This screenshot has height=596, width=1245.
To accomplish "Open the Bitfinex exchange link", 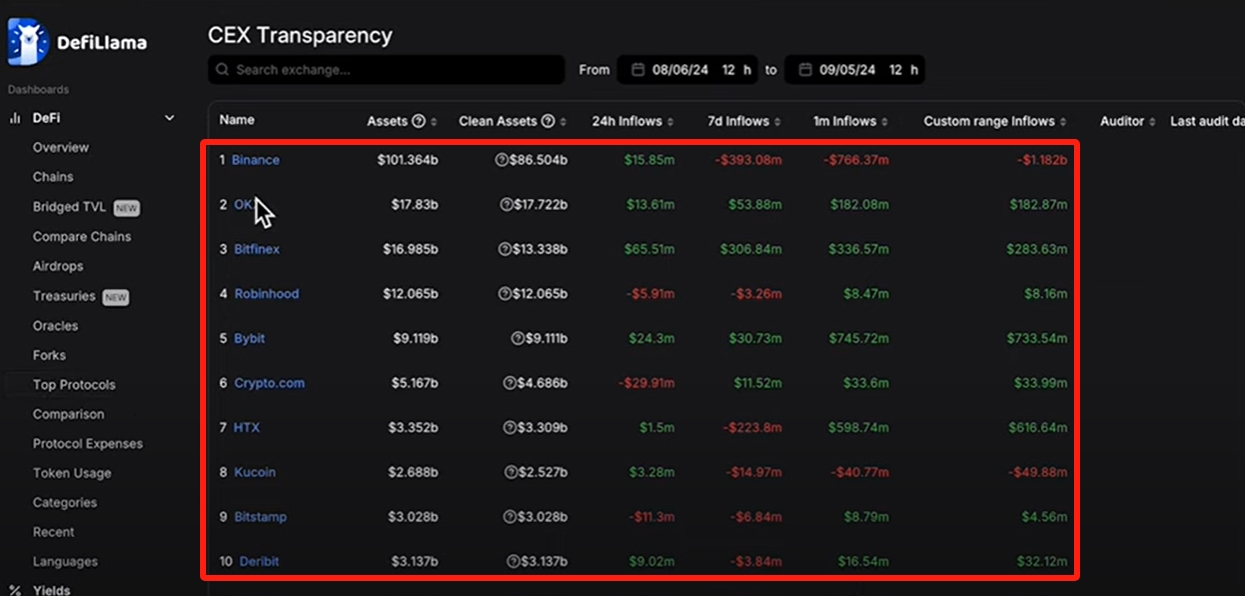I will (x=257, y=249).
